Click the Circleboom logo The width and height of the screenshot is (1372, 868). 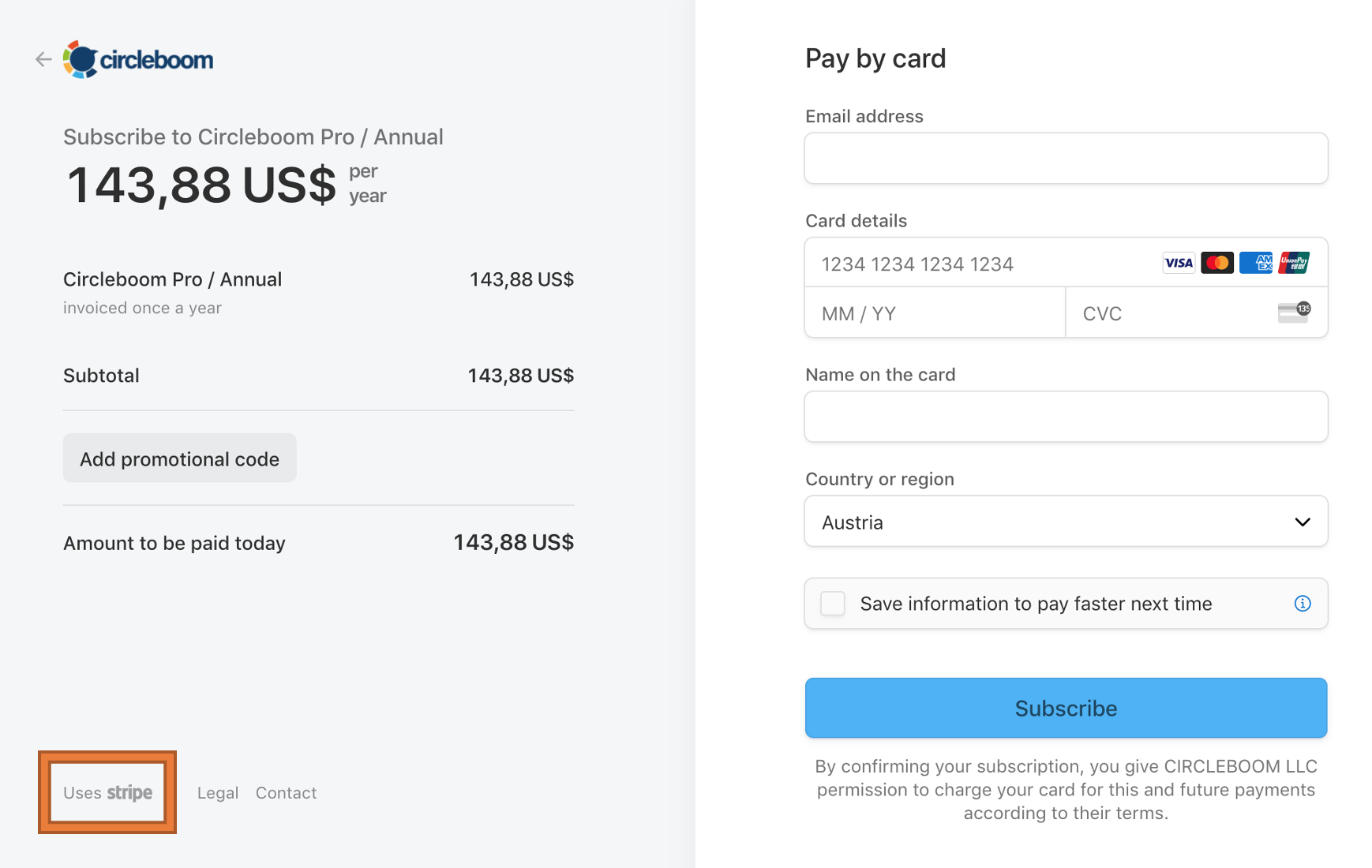(x=138, y=59)
